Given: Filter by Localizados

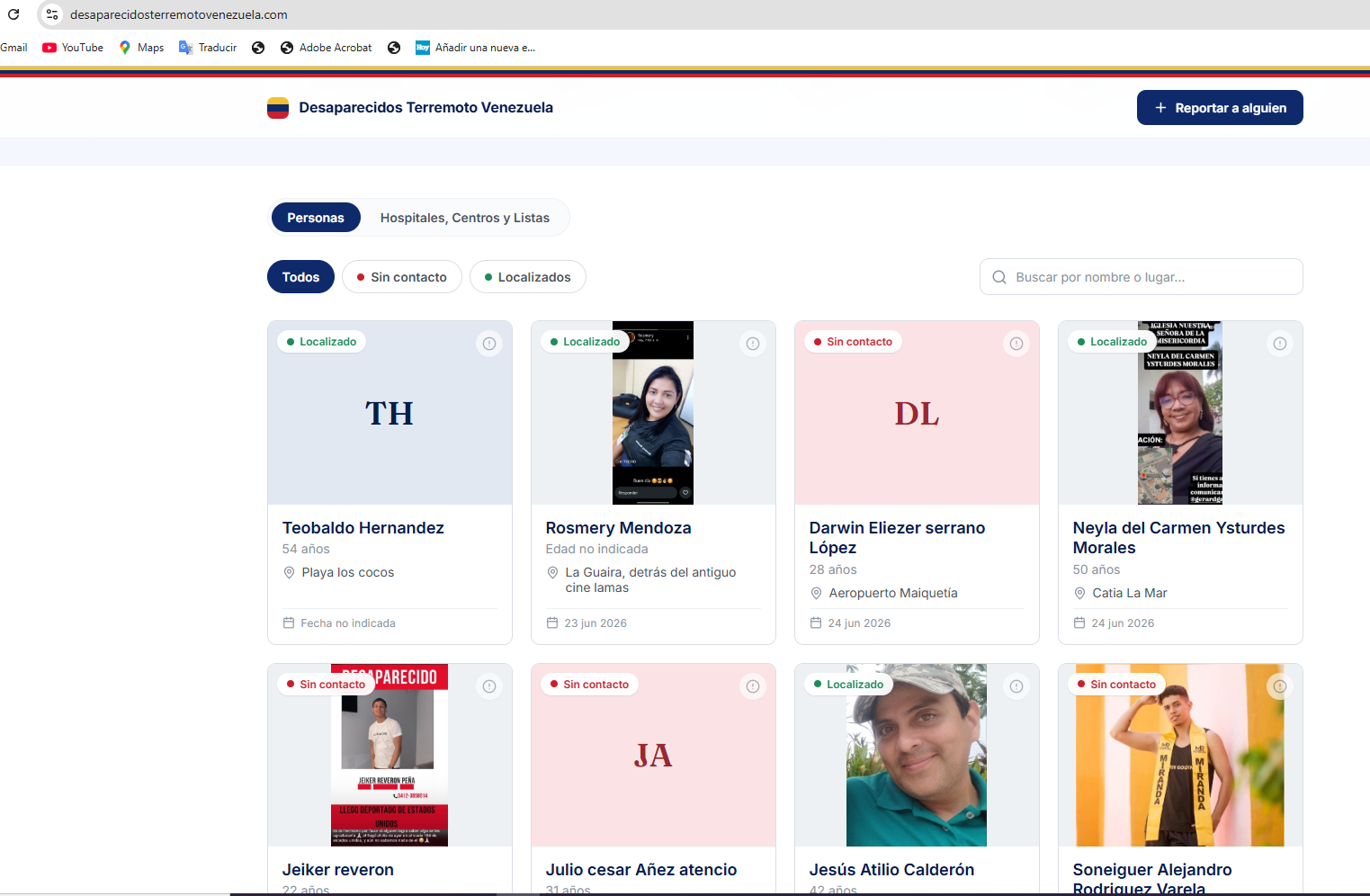Looking at the screenshot, I should point(528,277).
